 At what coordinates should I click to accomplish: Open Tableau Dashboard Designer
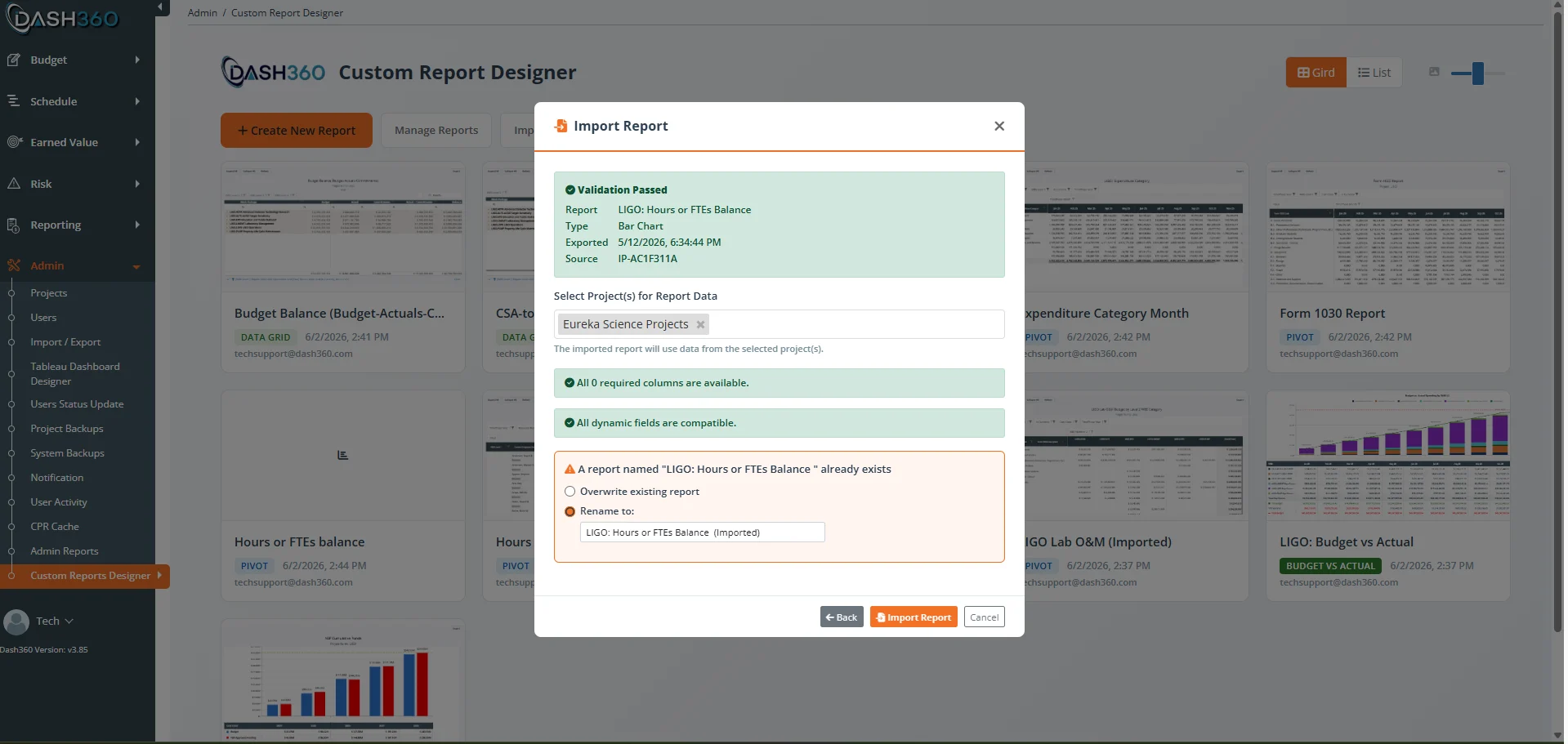(75, 374)
